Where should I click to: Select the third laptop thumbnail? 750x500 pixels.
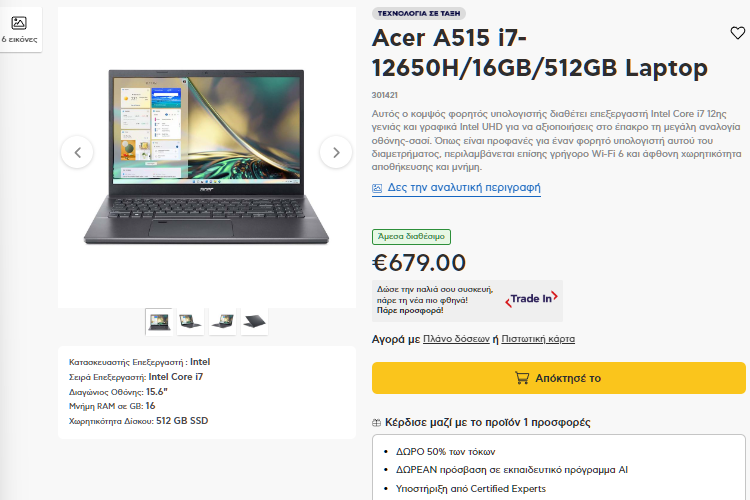pos(222,322)
